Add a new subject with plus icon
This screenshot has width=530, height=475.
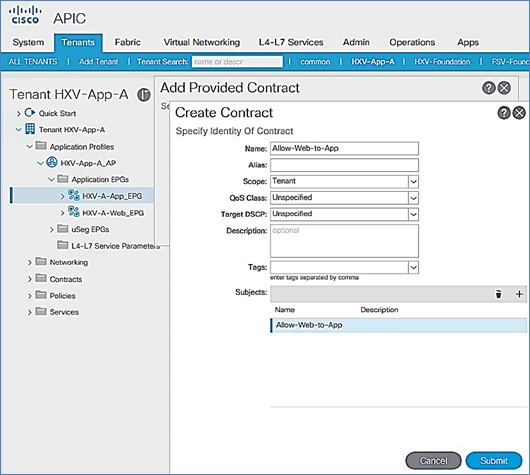click(x=519, y=294)
